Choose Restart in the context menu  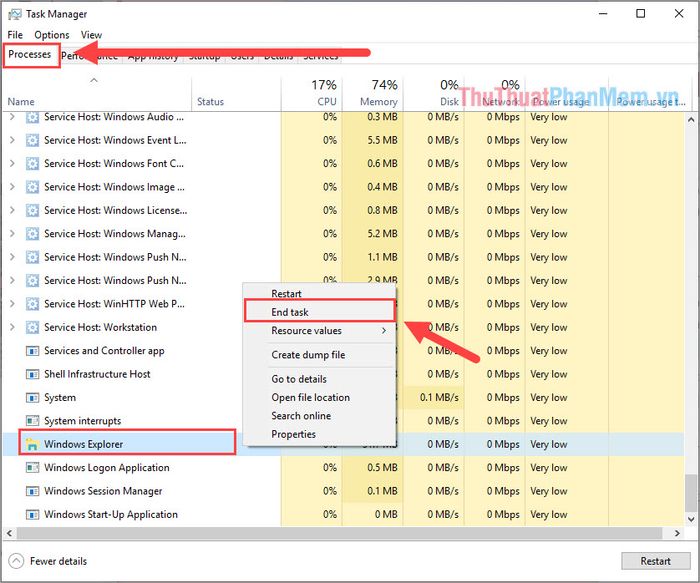(x=319, y=293)
